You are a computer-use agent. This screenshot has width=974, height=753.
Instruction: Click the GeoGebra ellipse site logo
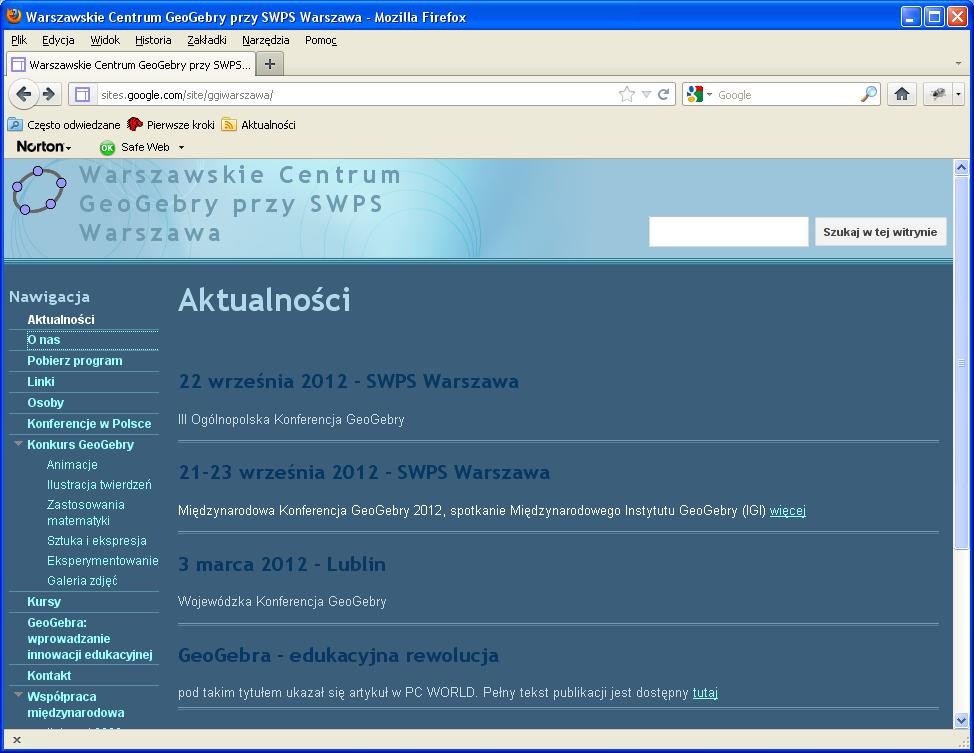pos(39,190)
